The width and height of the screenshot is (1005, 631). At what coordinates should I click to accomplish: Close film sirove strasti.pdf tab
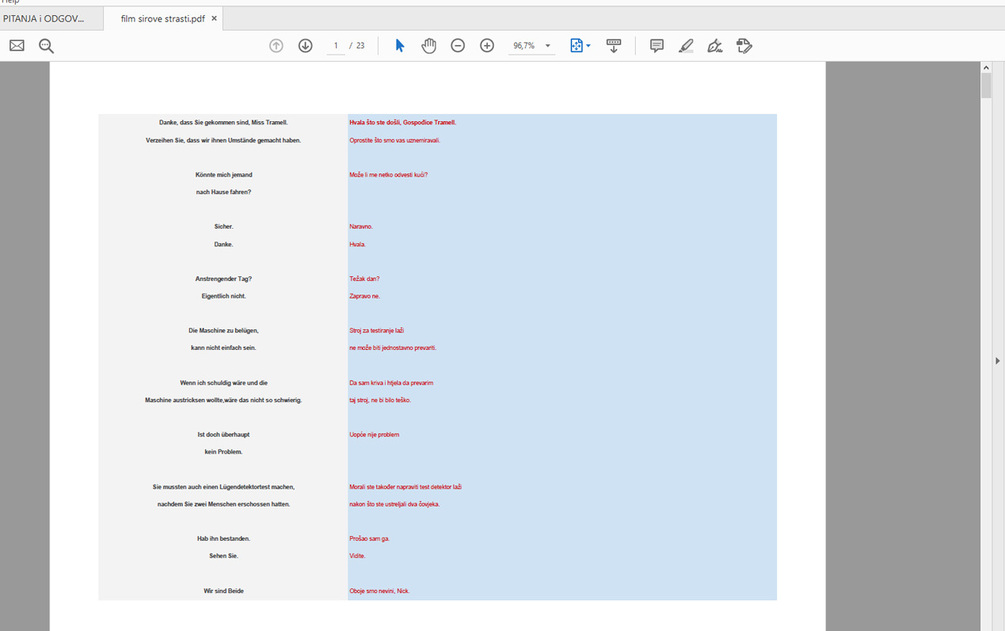[x=214, y=19]
